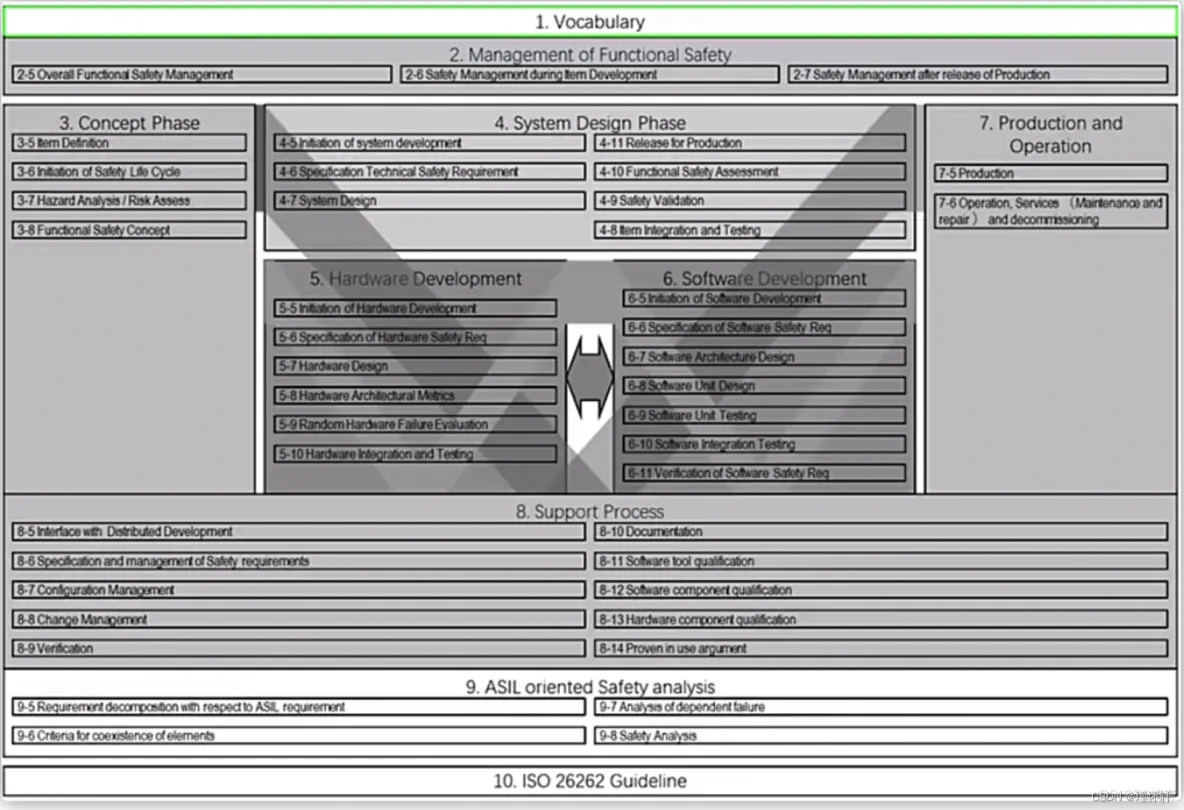This screenshot has width=1184, height=810.
Task: Select 7-5 Production box
Action: click(1050, 173)
